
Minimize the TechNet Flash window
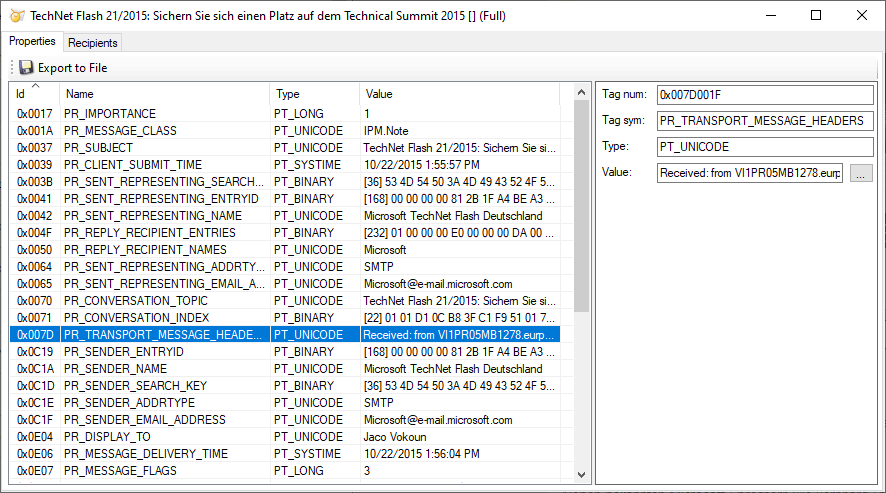click(771, 15)
